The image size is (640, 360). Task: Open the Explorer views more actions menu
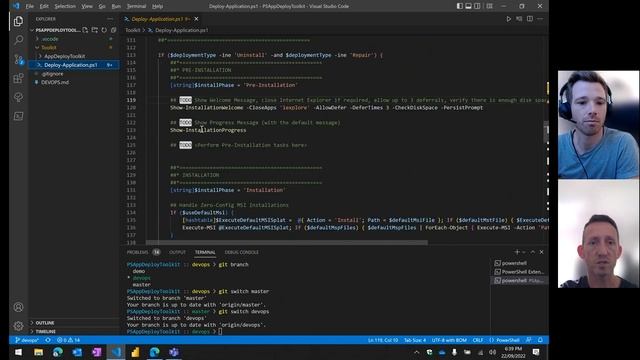(x=110, y=19)
